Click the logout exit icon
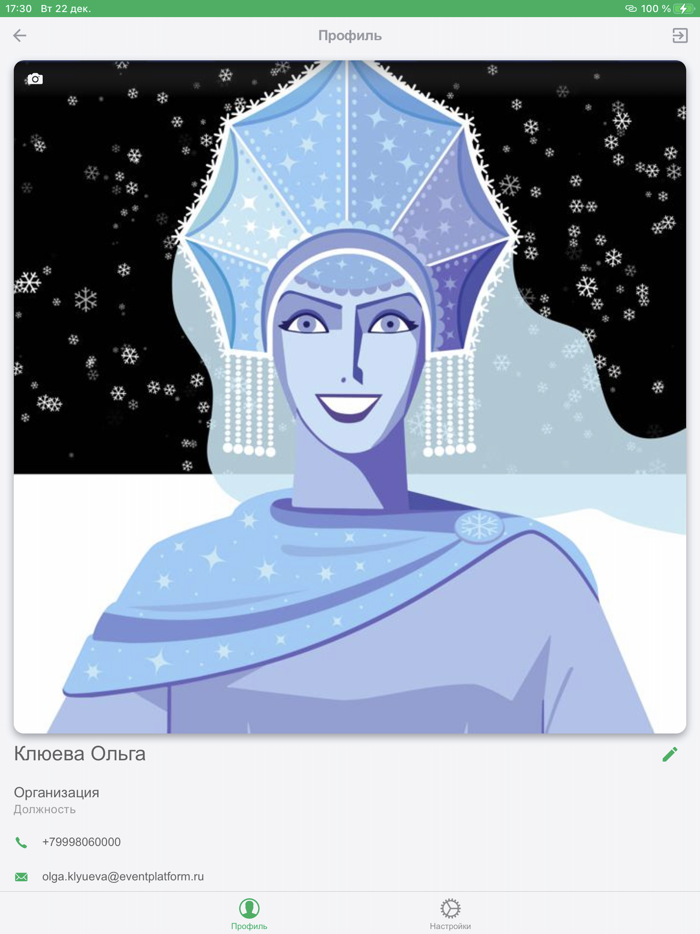The height and width of the screenshot is (934, 700). (680, 36)
